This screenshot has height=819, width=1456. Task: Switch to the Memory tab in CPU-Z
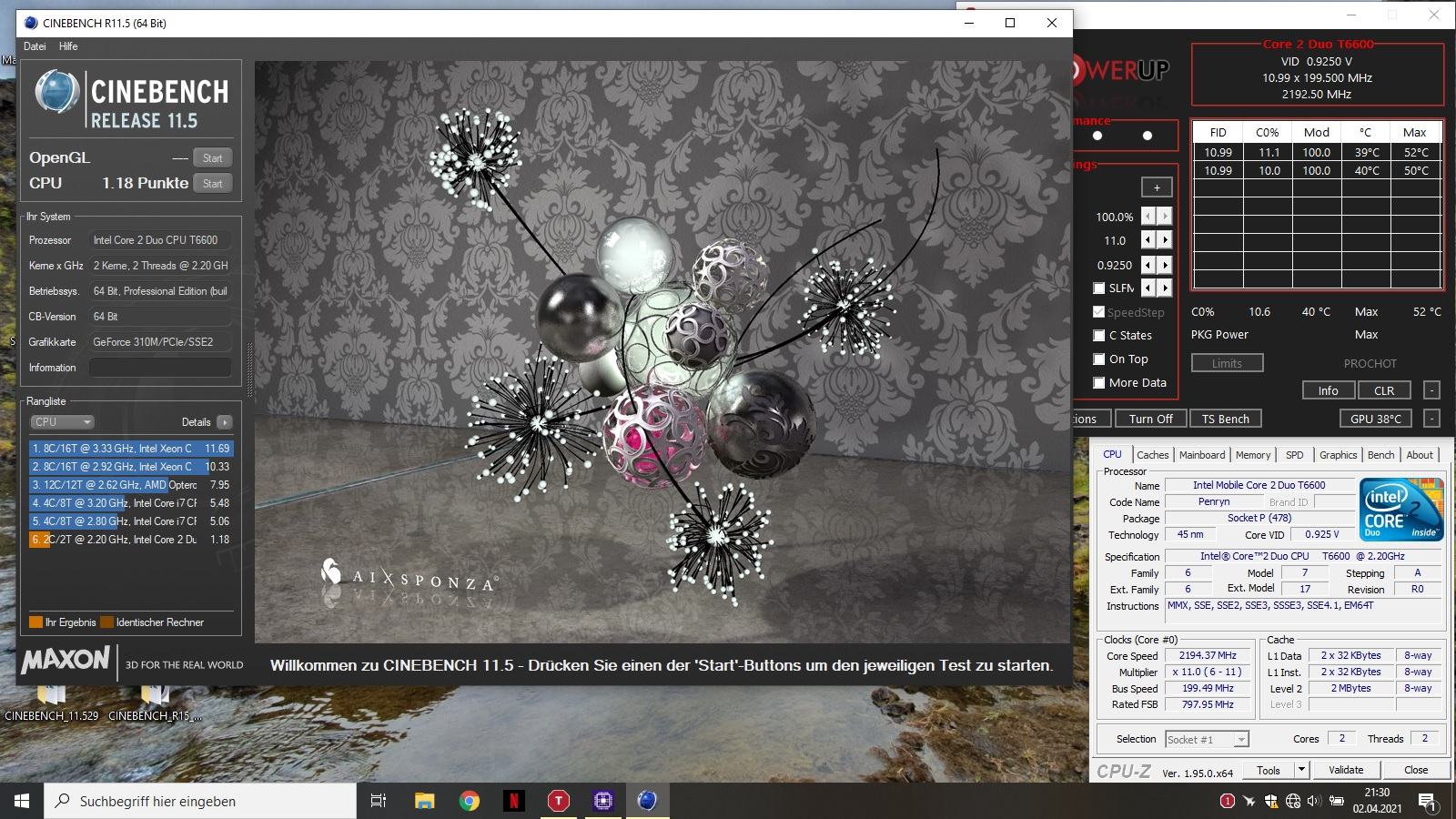coord(1253,455)
